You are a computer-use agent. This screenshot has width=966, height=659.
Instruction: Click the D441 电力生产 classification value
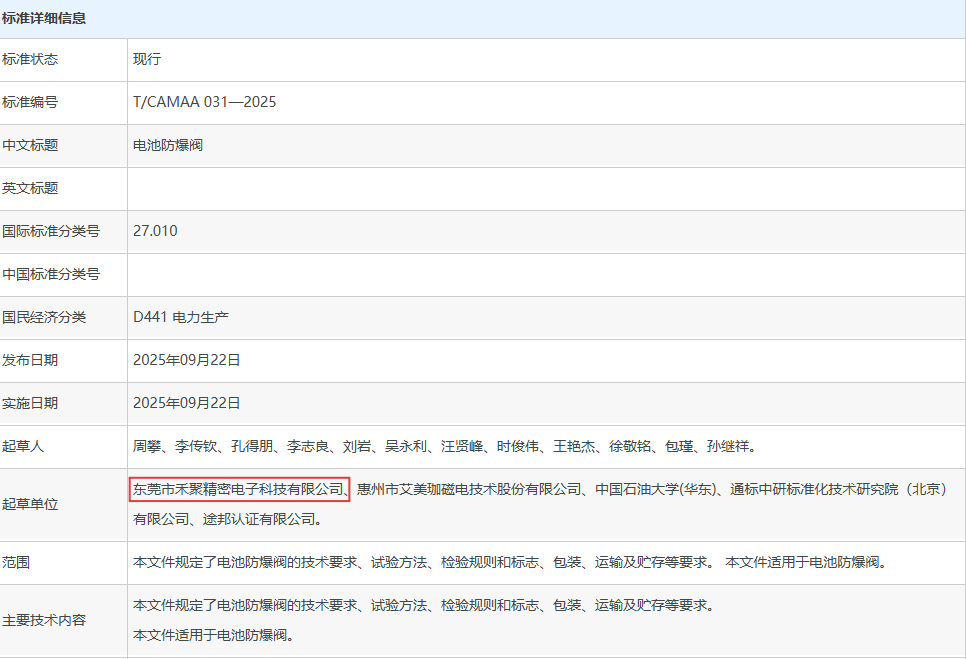(x=180, y=317)
